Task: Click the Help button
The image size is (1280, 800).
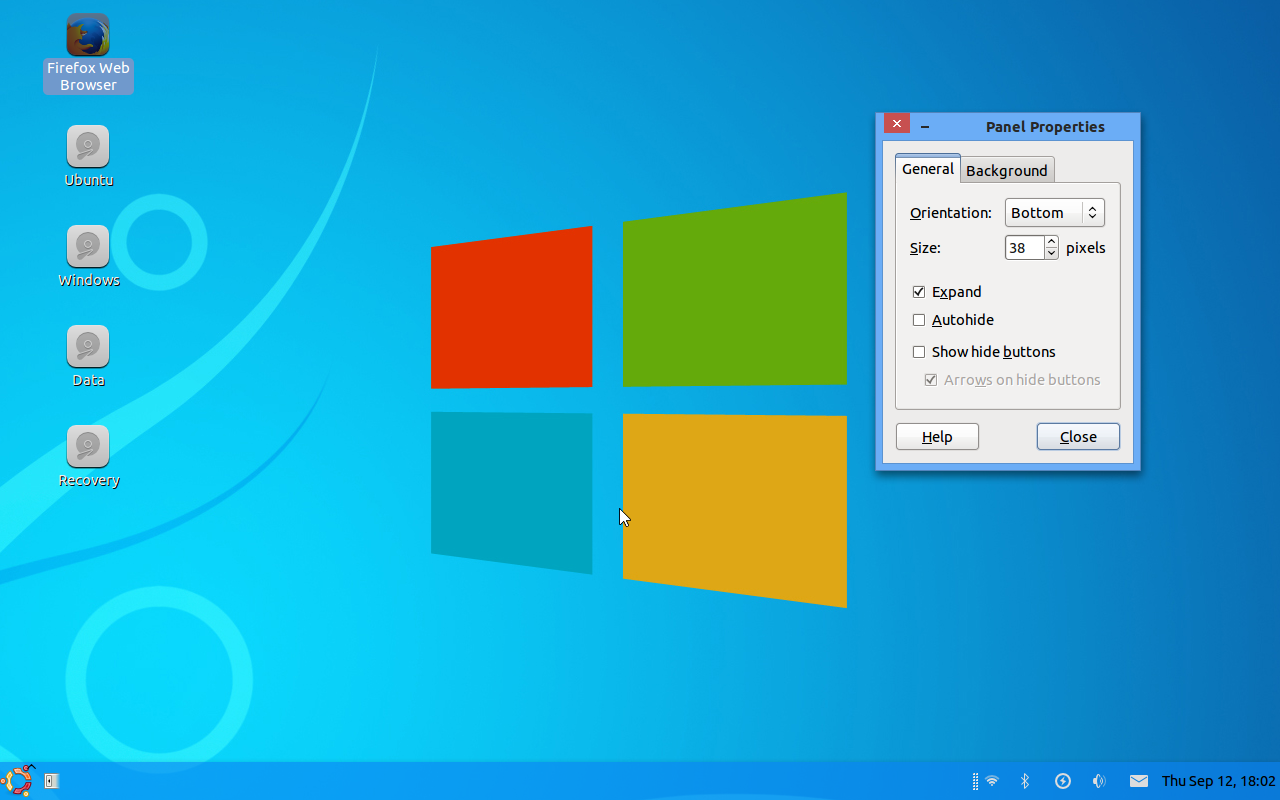Action: (x=937, y=437)
